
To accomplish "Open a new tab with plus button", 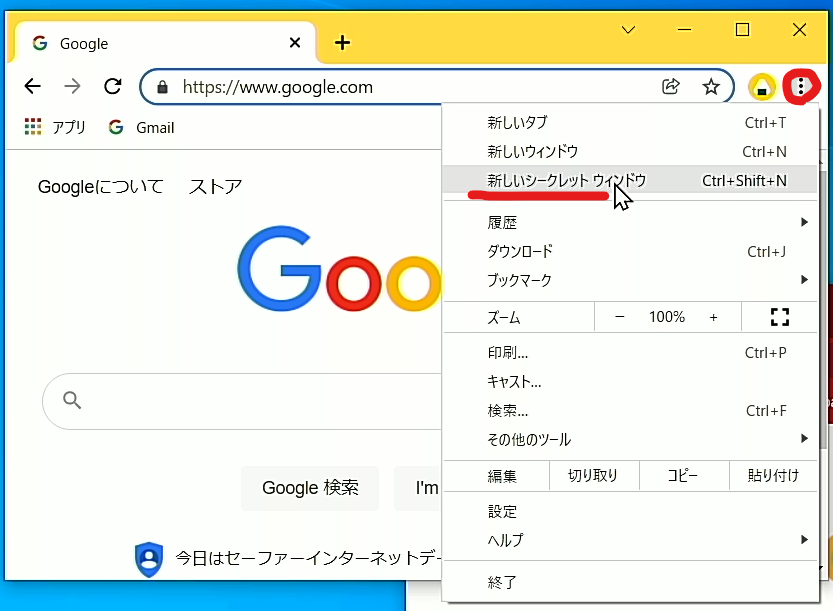I will pos(343,43).
